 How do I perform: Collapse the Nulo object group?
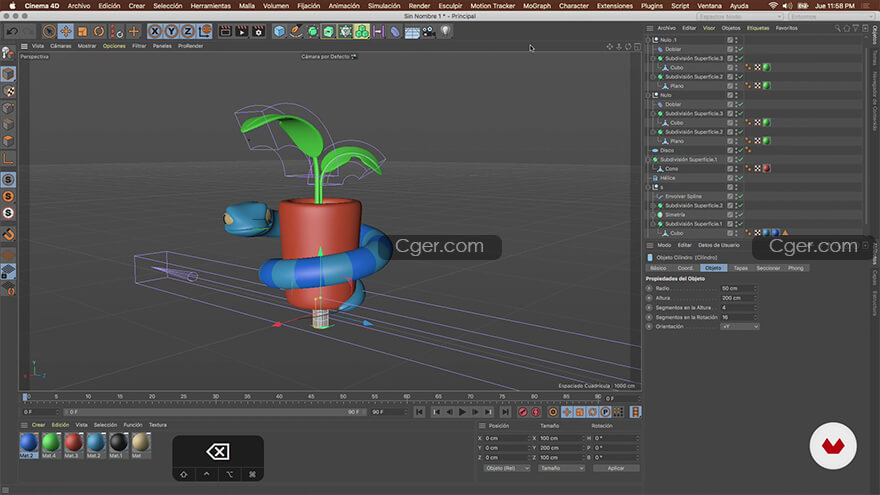coord(648,95)
